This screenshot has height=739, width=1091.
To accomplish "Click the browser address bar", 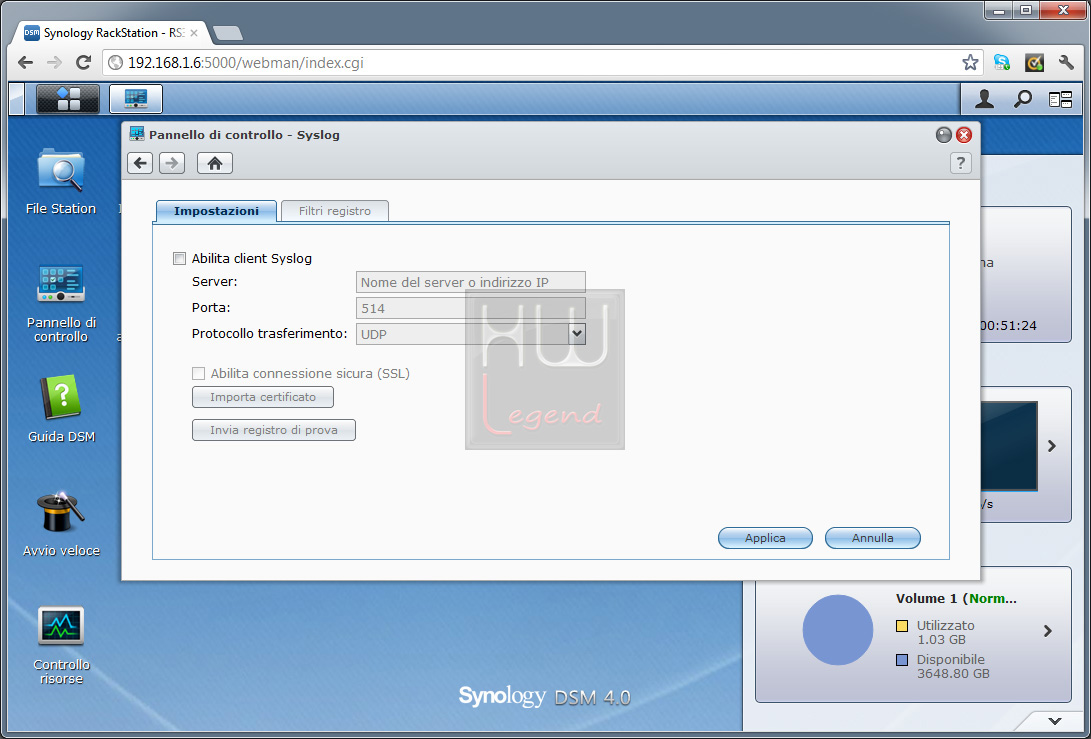I will pyautogui.click(x=543, y=63).
